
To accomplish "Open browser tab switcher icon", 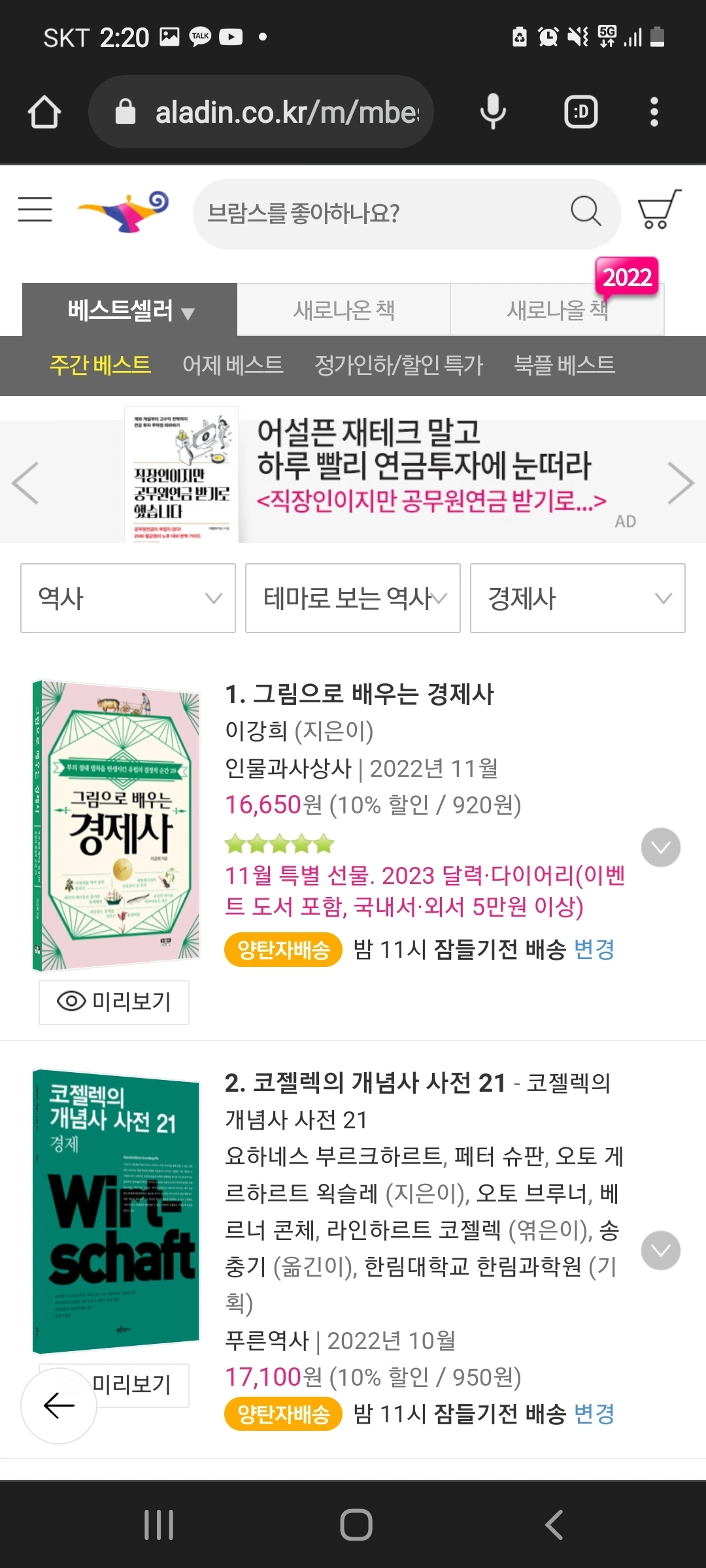I will pos(581,112).
